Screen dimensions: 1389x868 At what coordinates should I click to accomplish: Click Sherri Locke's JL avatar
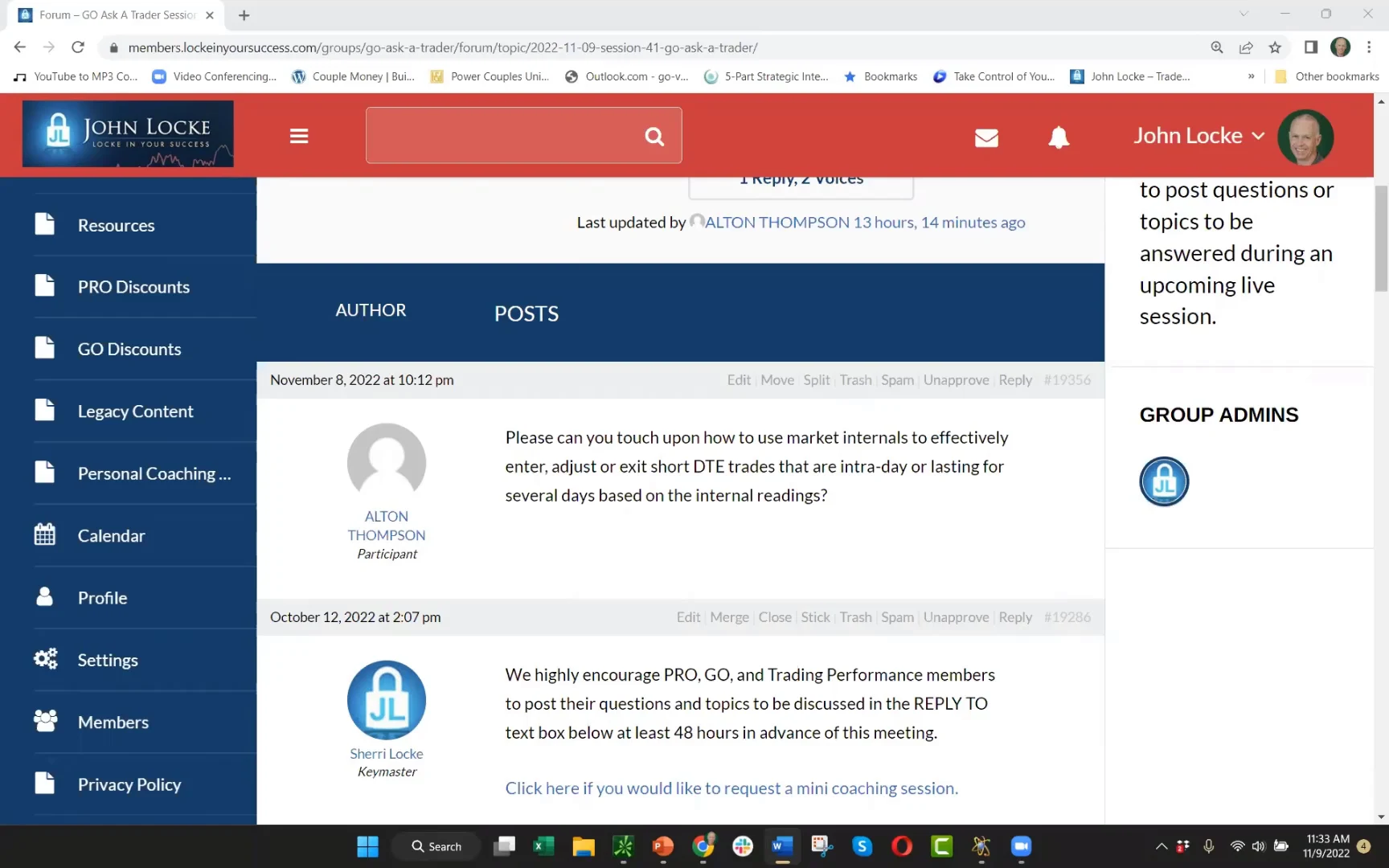tap(387, 700)
